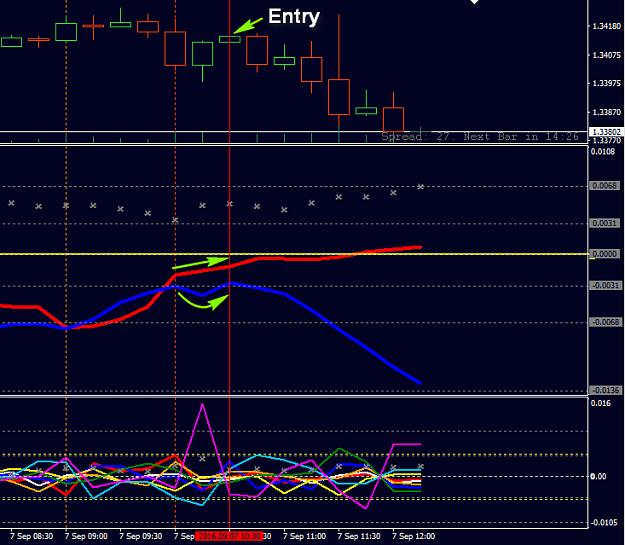Screen dimensions: 625x545
Task: Select the negative -0.0031 level label
Action: 605,285
